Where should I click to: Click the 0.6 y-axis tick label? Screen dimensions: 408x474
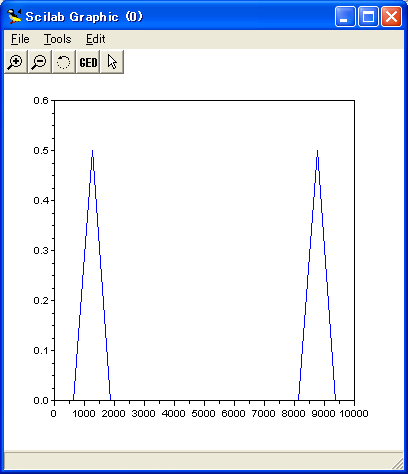[x=41, y=100]
